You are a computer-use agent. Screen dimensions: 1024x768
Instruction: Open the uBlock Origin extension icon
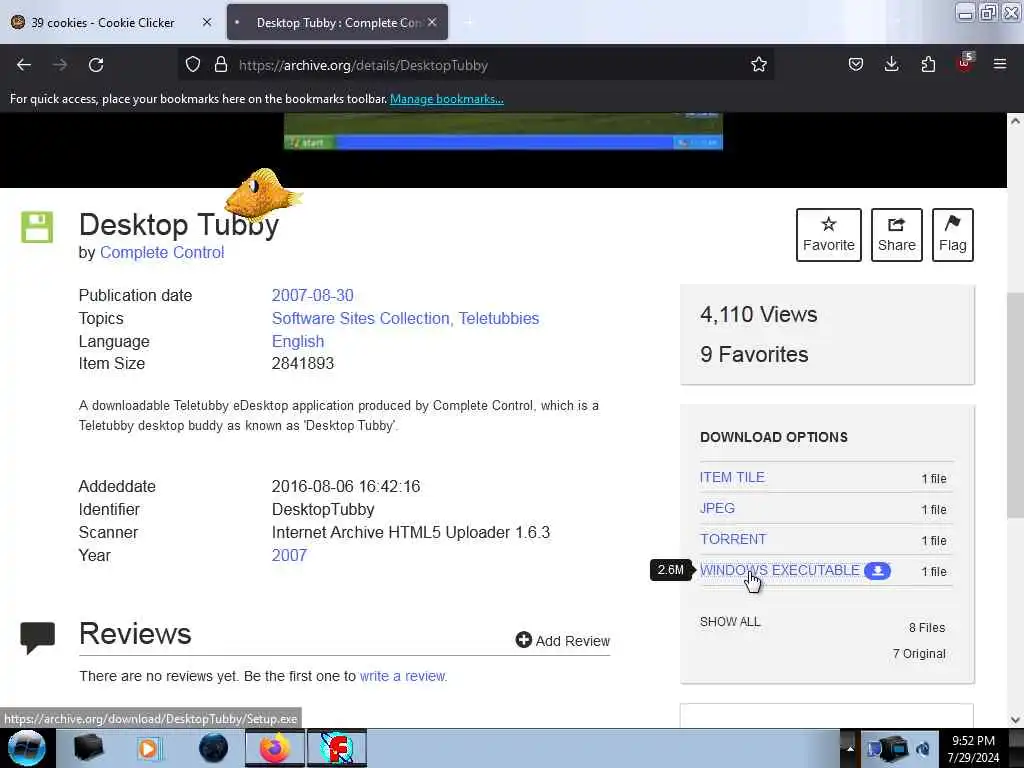965,63
